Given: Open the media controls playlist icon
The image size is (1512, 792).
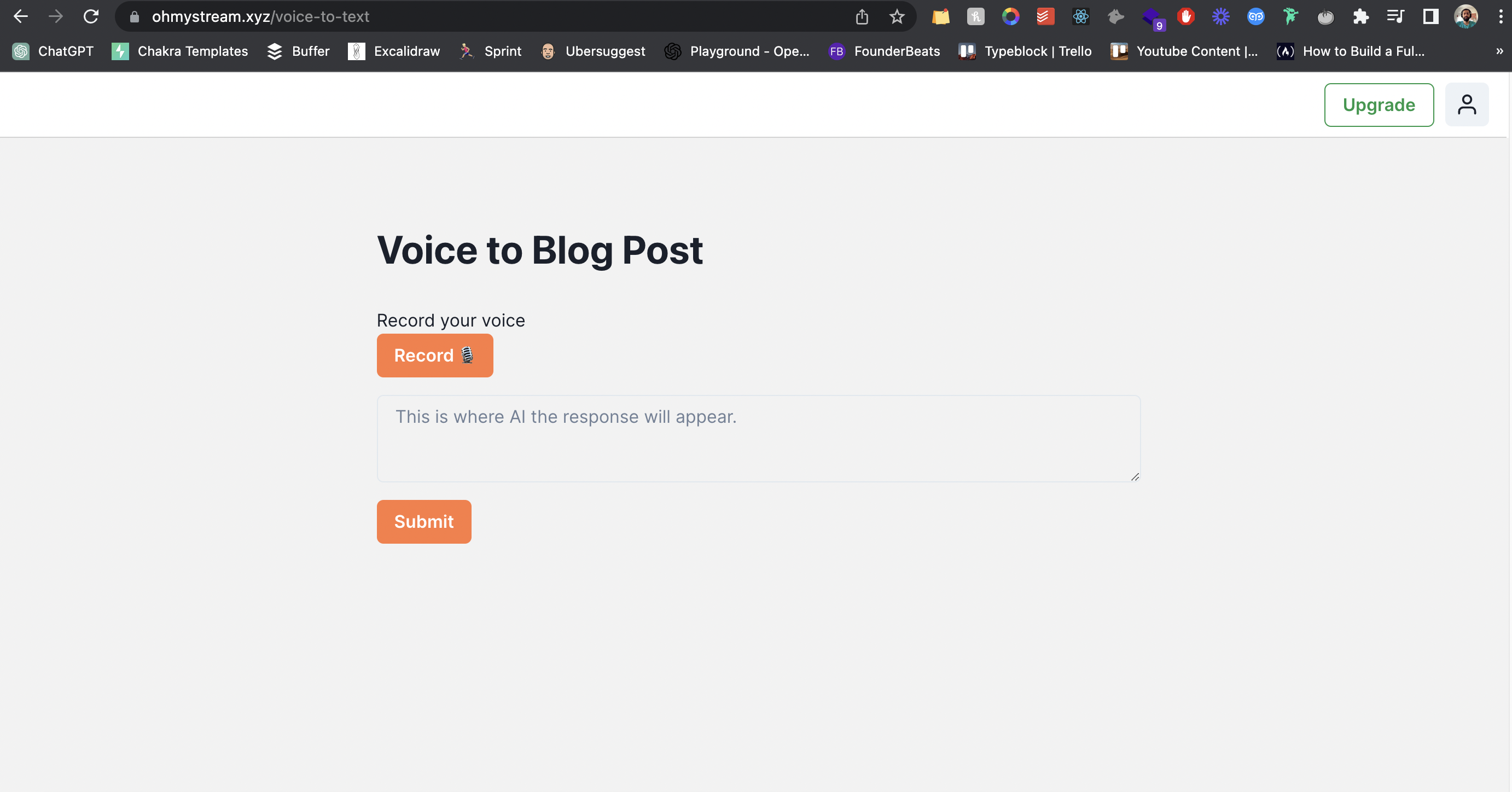Looking at the screenshot, I should coord(1395,16).
